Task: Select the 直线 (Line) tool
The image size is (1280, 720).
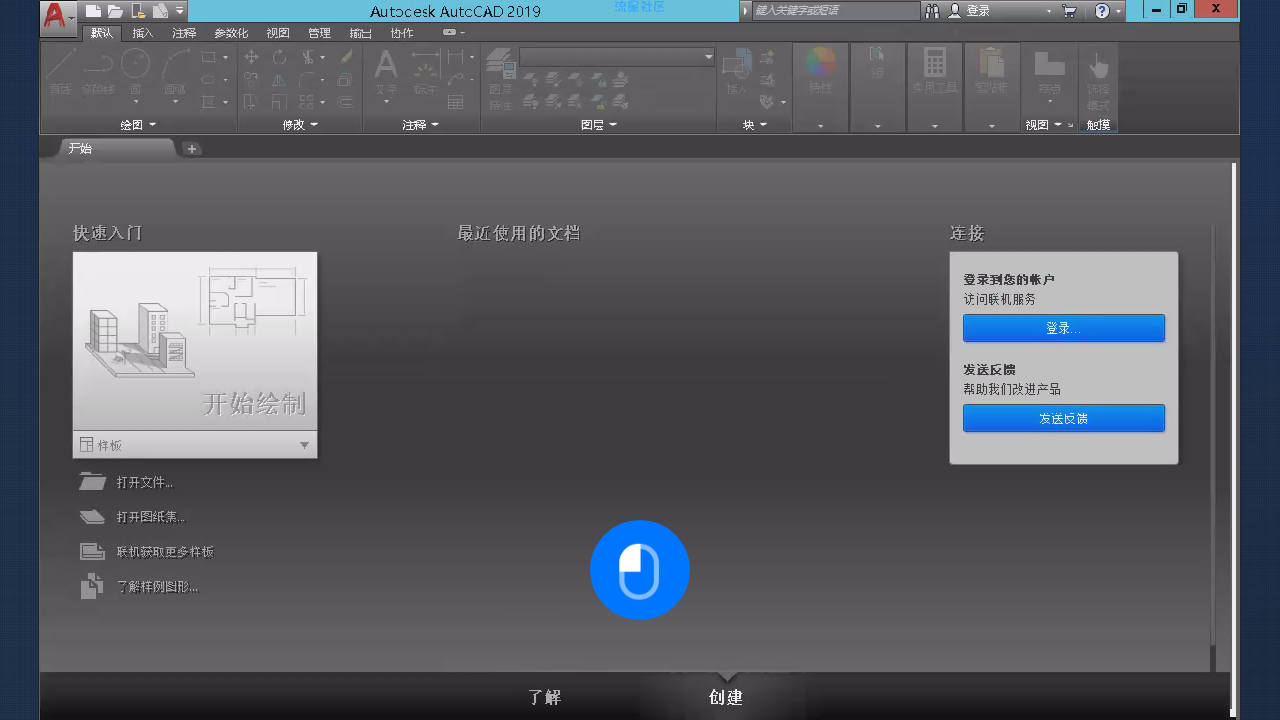Action: tap(61, 71)
